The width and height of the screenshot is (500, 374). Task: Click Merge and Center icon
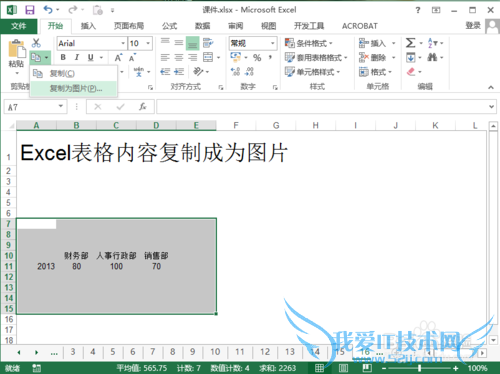pyautogui.click(x=208, y=57)
